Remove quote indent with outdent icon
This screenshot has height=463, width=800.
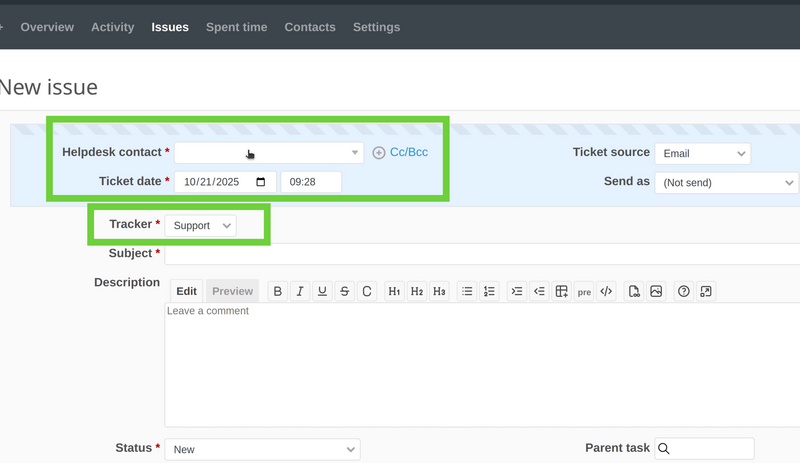539,291
